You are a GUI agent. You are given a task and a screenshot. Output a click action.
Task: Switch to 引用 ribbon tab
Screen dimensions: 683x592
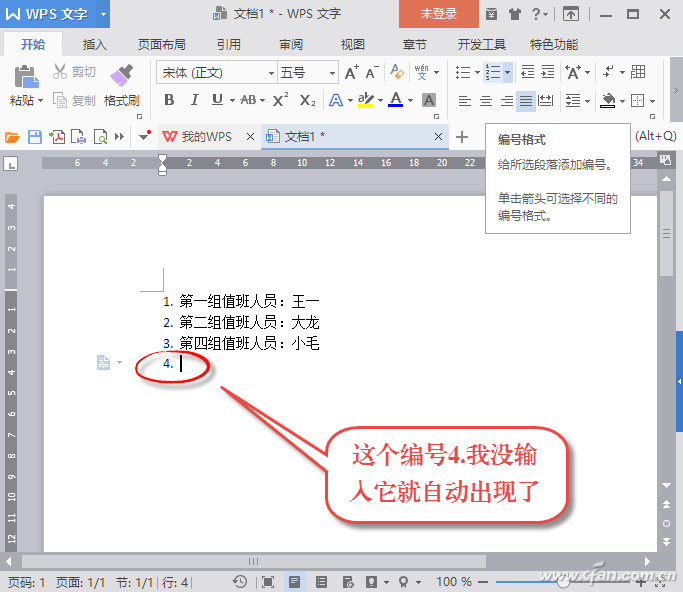(x=229, y=44)
